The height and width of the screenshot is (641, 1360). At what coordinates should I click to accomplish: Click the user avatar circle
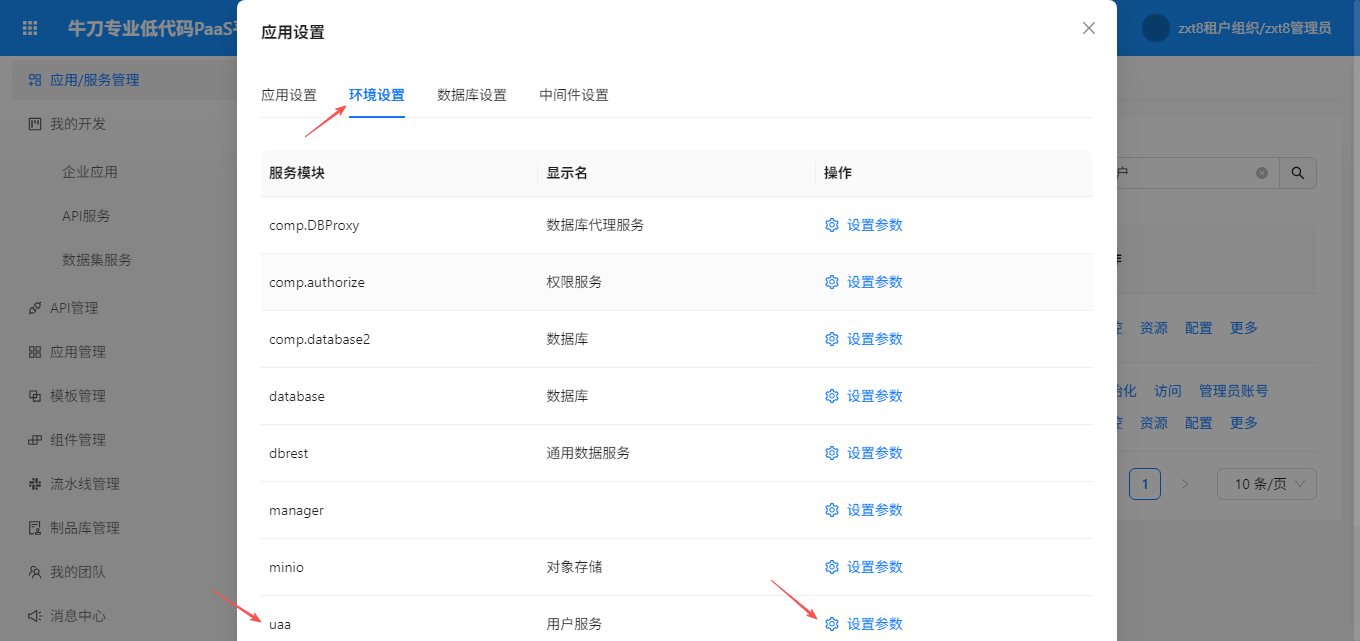point(1155,28)
